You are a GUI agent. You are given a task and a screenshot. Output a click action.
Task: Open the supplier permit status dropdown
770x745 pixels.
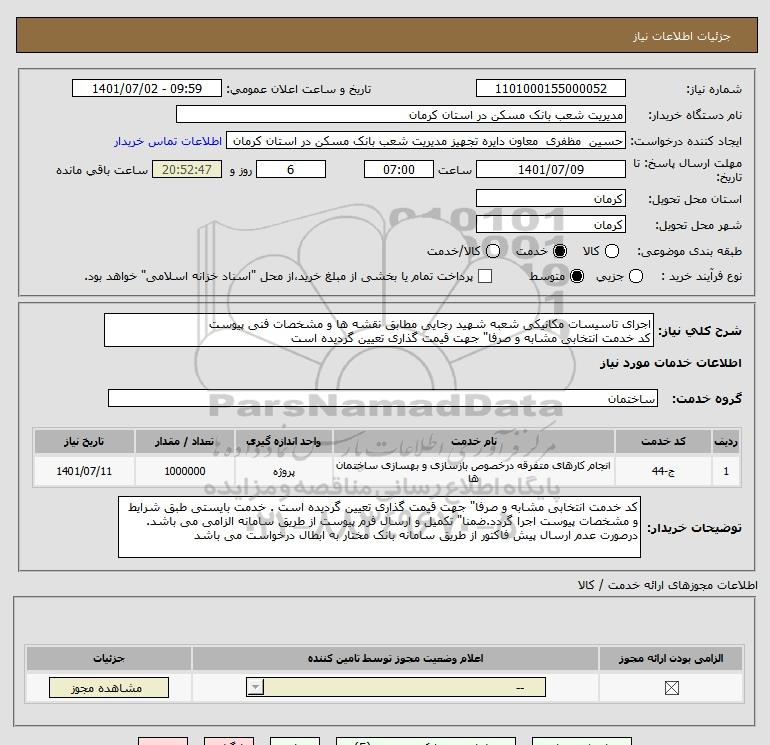pyautogui.click(x=396, y=687)
